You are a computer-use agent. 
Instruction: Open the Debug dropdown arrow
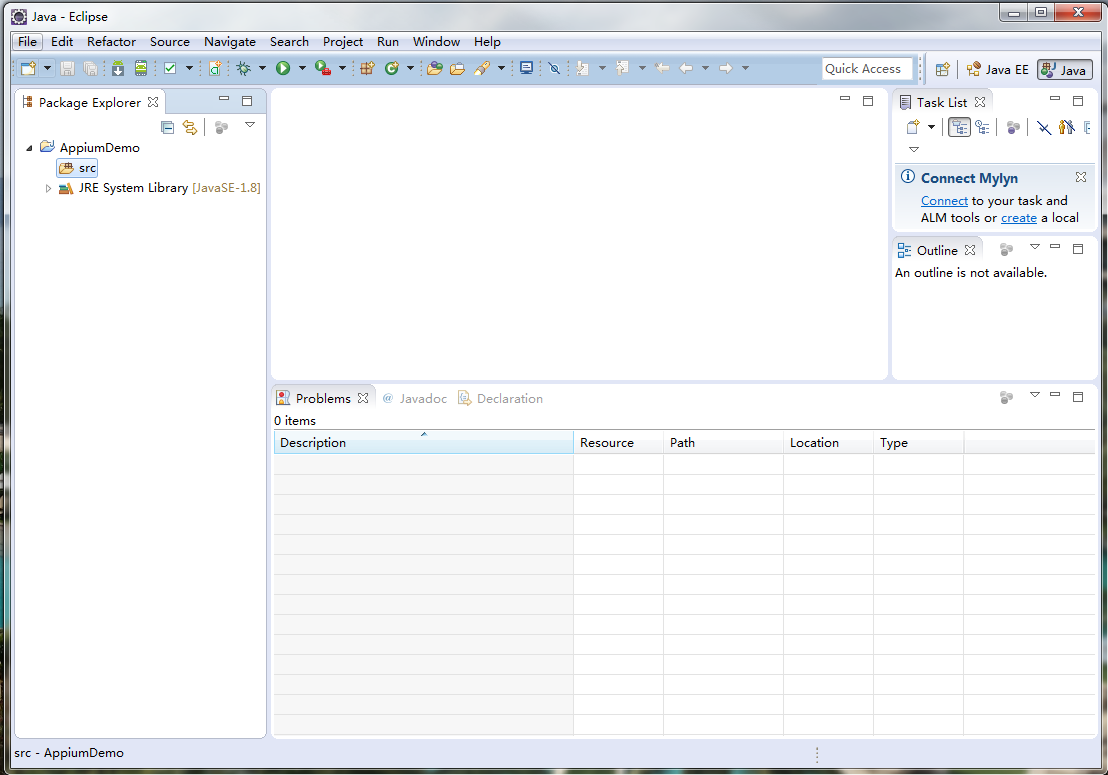coord(262,69)
